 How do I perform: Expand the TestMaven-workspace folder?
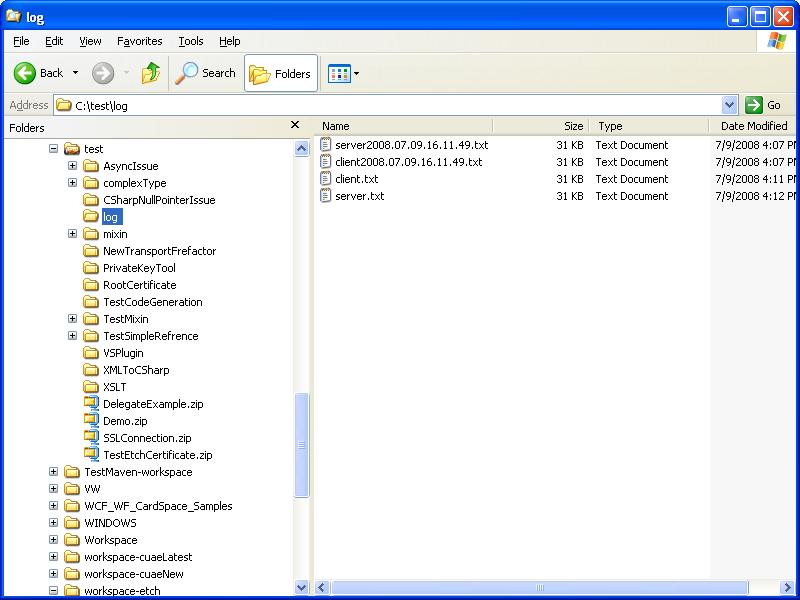tap(54, 472)
